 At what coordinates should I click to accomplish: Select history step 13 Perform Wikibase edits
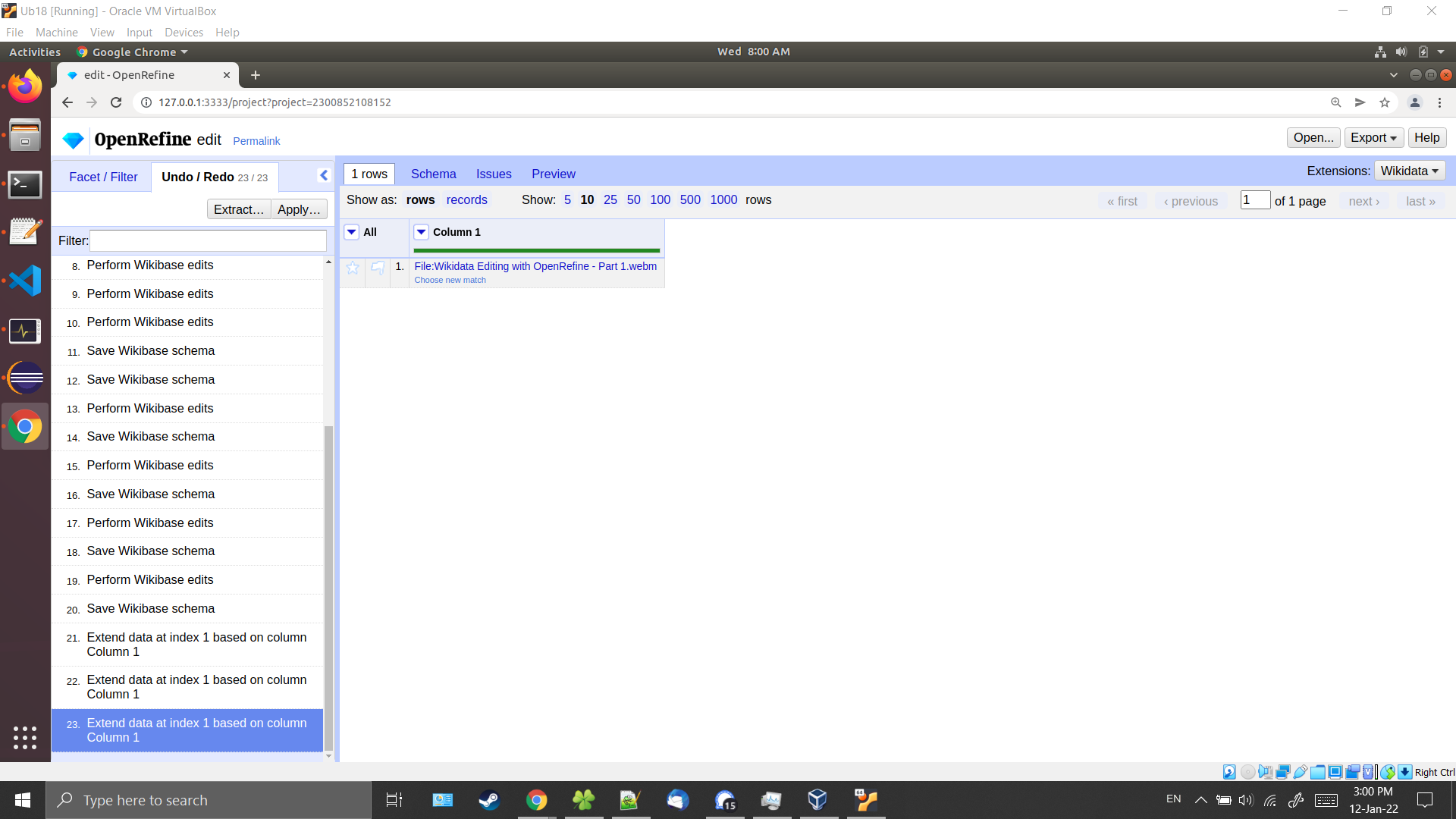point(187,409)
